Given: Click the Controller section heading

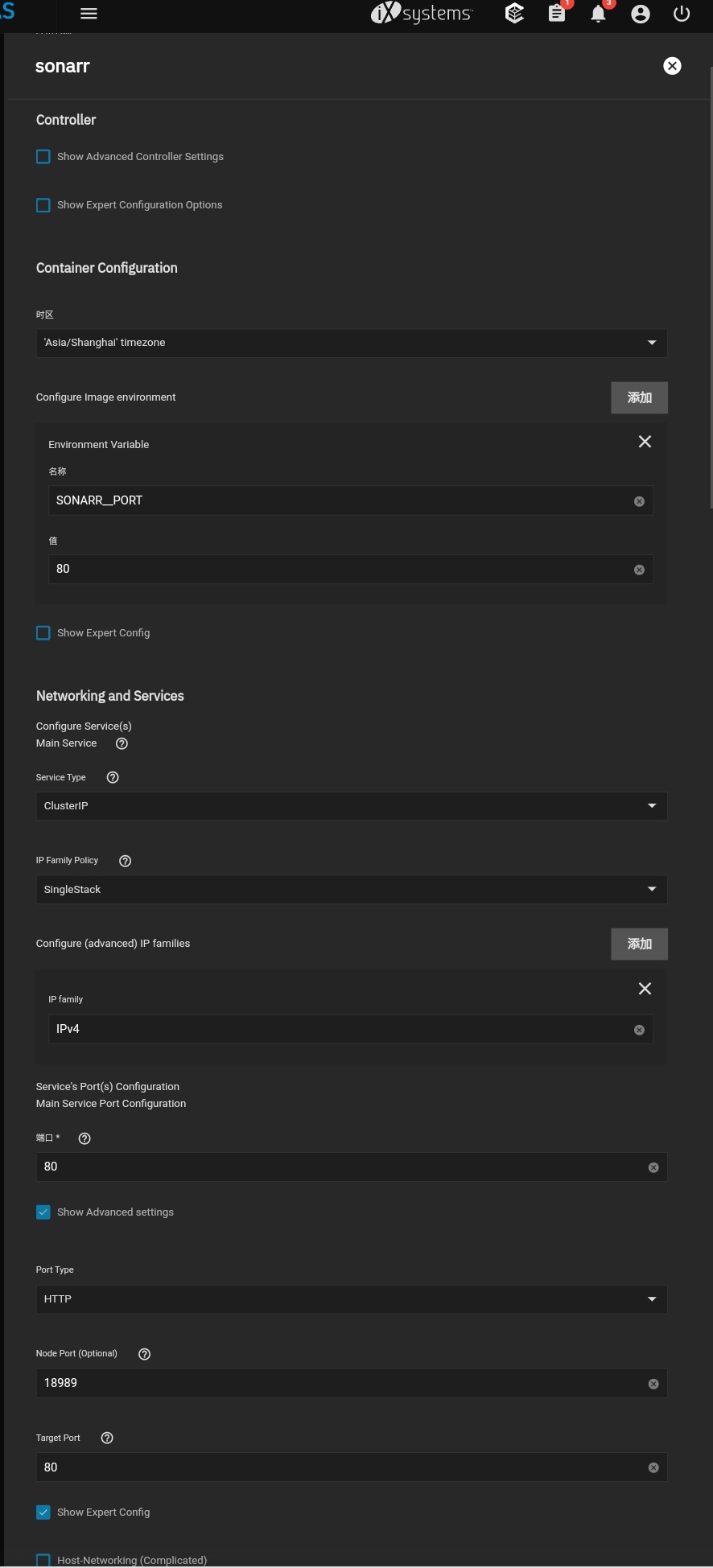Looking at the screenshot, I should (66, 120).
